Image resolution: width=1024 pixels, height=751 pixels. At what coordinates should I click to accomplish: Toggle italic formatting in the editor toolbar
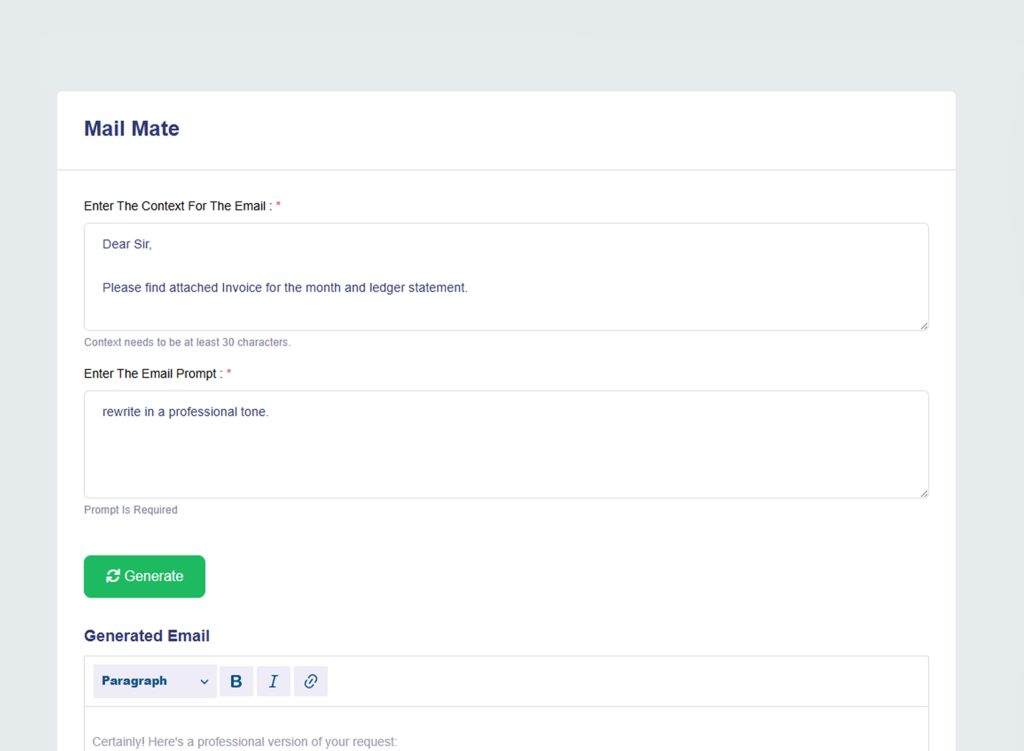point(273,681)
